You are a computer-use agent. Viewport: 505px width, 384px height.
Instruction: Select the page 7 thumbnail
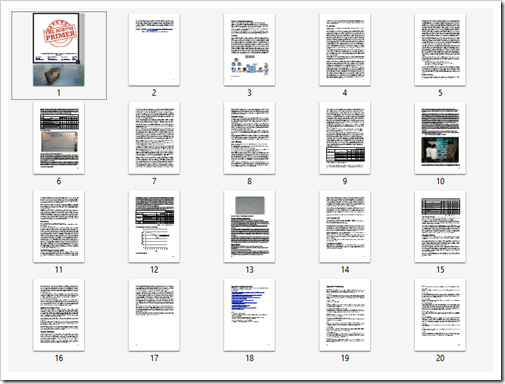154,138
